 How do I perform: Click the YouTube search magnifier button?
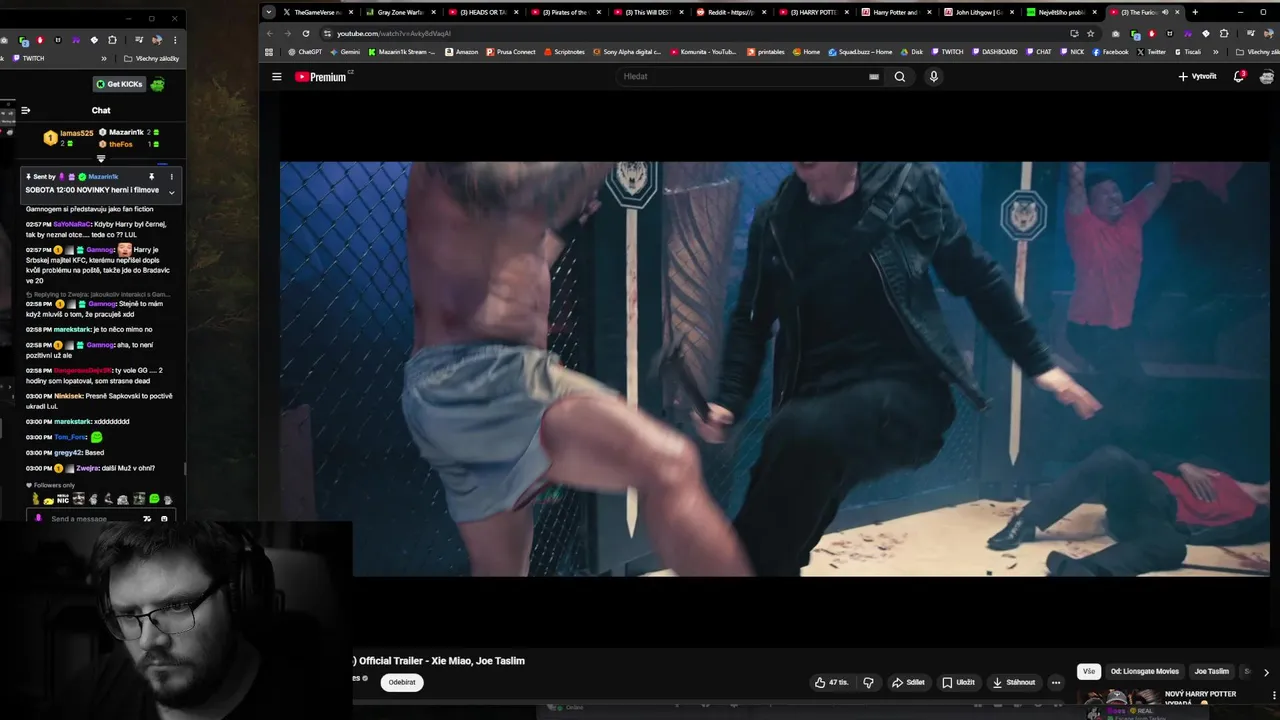pos(900,76)
